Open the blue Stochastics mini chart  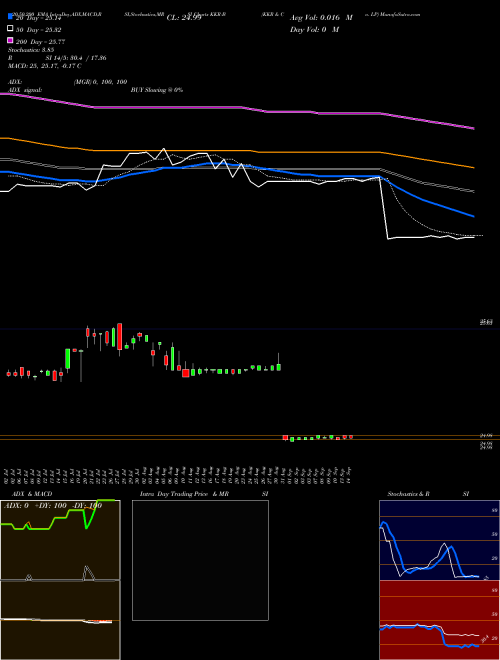[x=439, y=540]
